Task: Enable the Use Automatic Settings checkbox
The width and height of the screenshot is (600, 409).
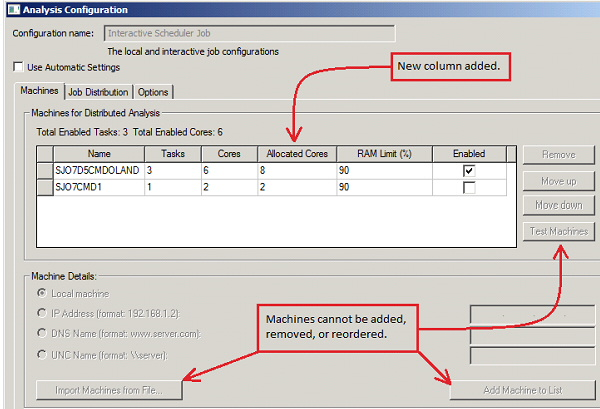Action: click(x=18, y=67)
